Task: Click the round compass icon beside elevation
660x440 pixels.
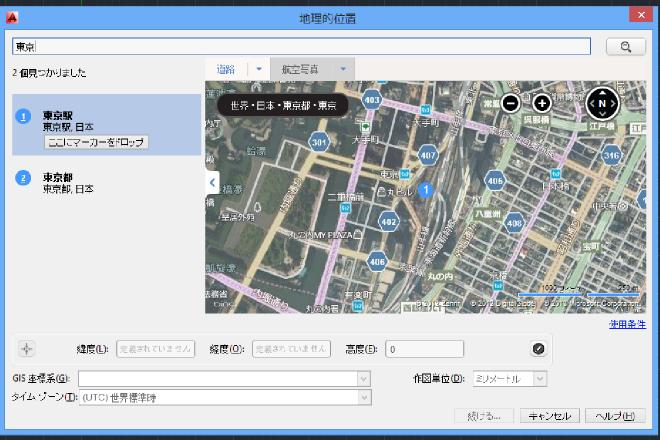Action: pos(538,349)
